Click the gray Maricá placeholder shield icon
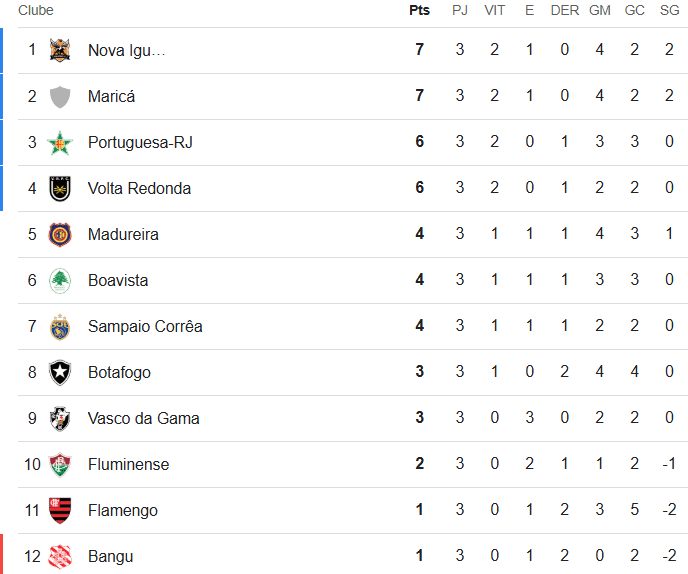688x574 pixels. 60,96
